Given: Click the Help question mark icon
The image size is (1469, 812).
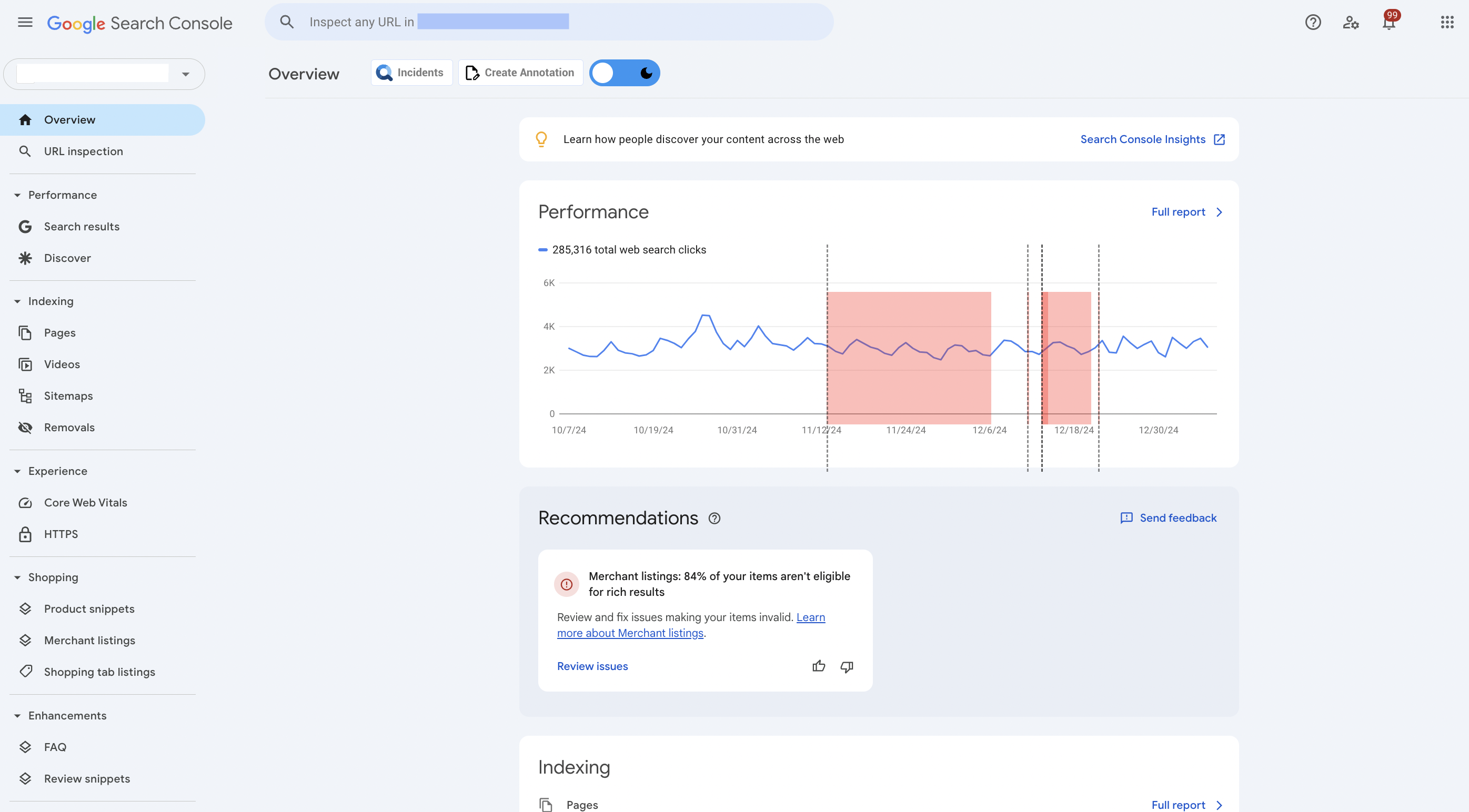Looking at the screenshot, I should [1313, 22].
